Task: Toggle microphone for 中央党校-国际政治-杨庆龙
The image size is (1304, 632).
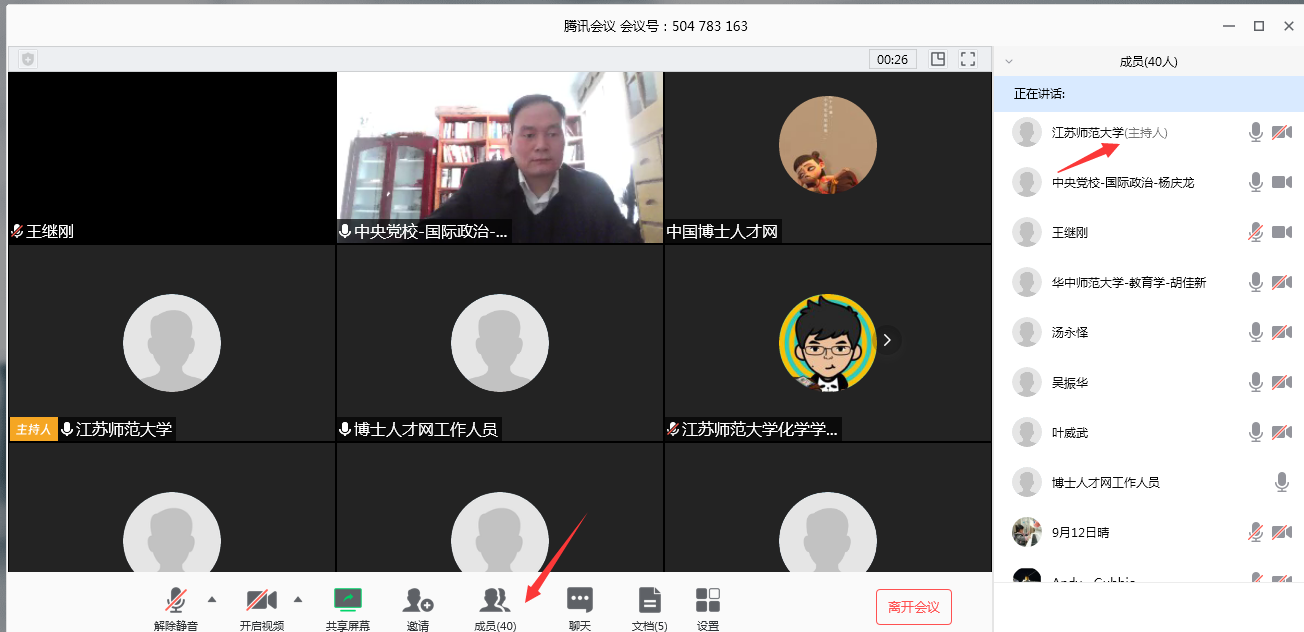Action: coord(1255,182)
